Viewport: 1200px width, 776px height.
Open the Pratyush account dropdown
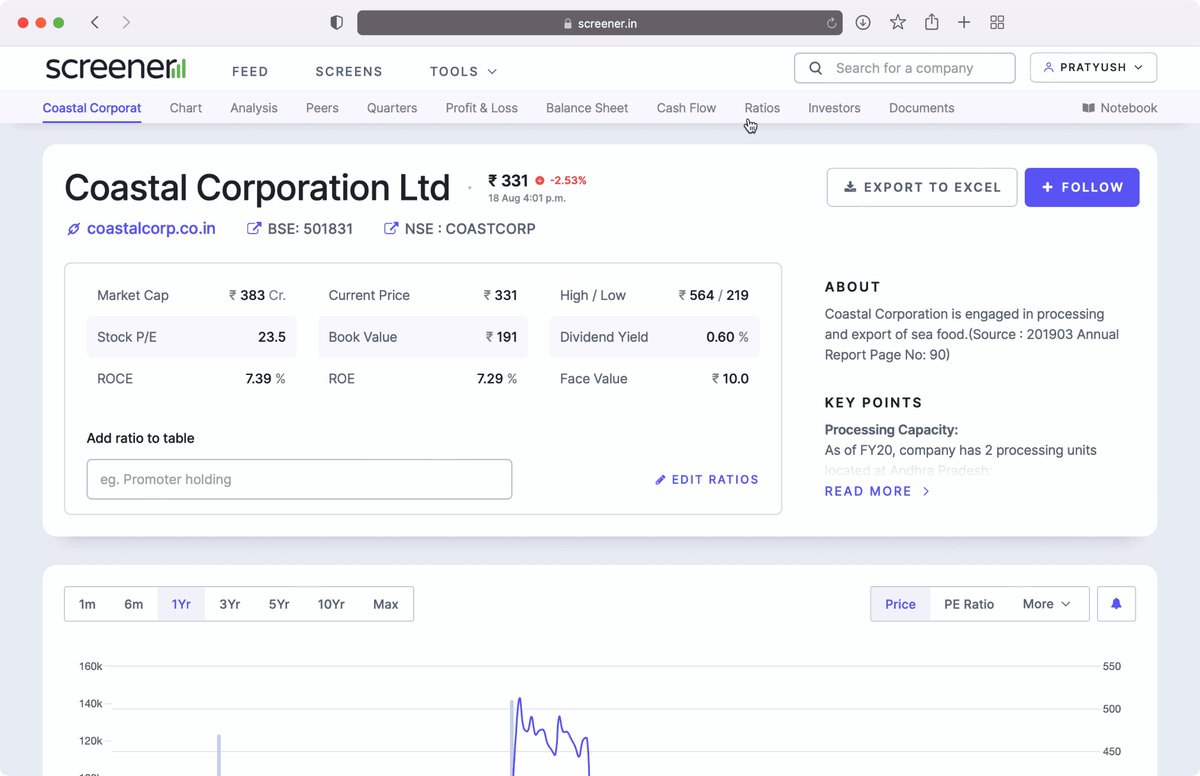click(1093, 68)
